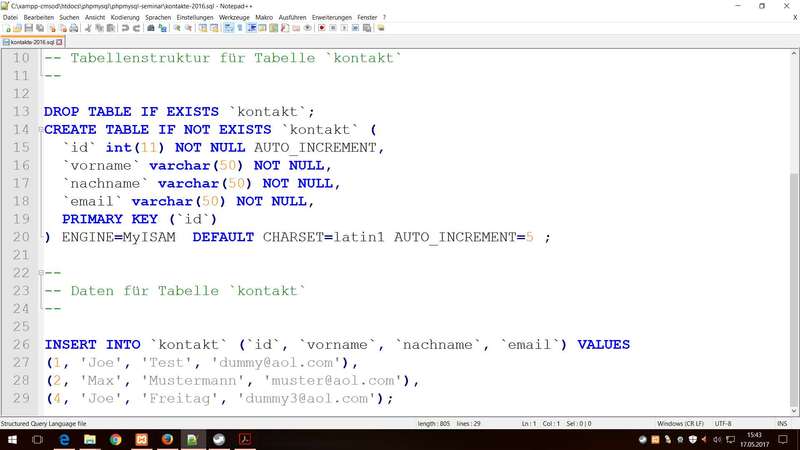The height and width of the screenshot is (450, 800).
Task: Start macro recording with the red record icon
Action: pyautogui.click(x=322, y=28)
